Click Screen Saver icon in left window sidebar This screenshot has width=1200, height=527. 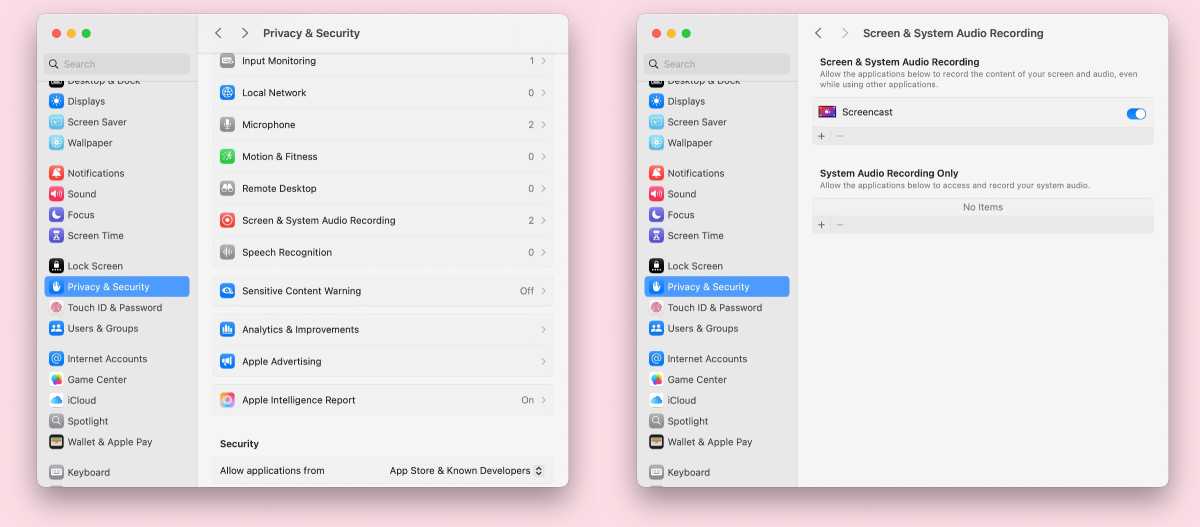(57, 122)
